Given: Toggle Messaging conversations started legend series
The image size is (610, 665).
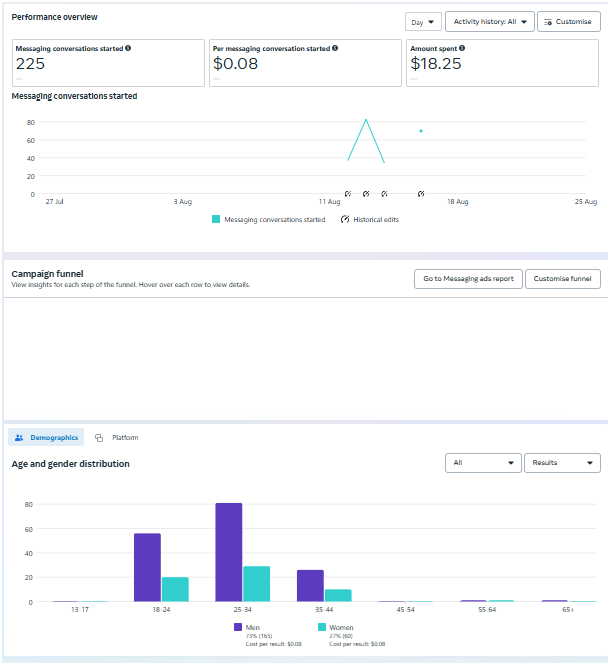Looking at the screenshot, I should [x=216, y=219].
